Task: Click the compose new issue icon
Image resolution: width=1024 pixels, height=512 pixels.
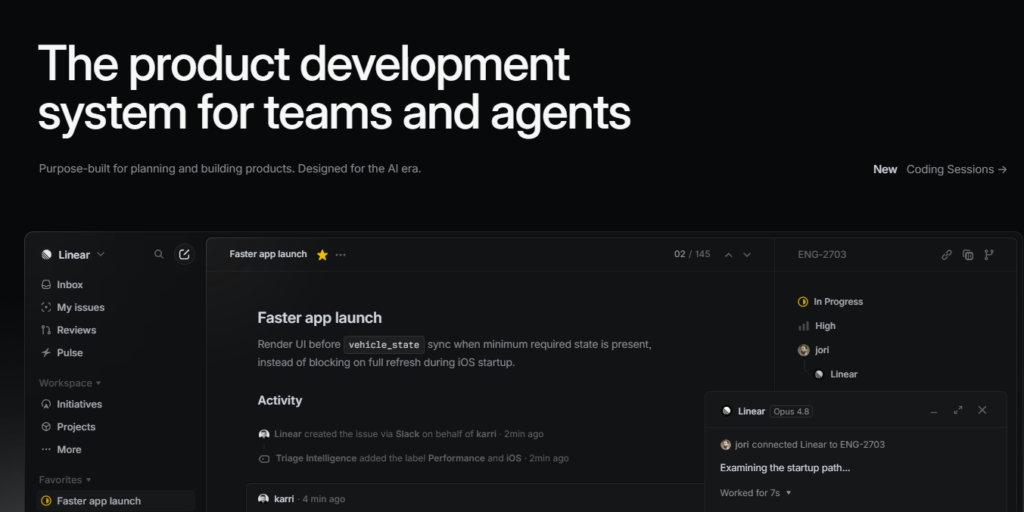Action: coord(184,254)
